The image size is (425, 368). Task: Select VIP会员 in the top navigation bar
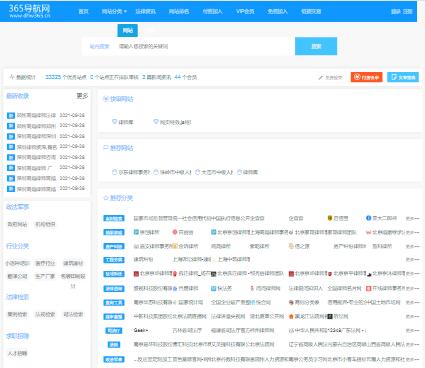tap(245, 11)
